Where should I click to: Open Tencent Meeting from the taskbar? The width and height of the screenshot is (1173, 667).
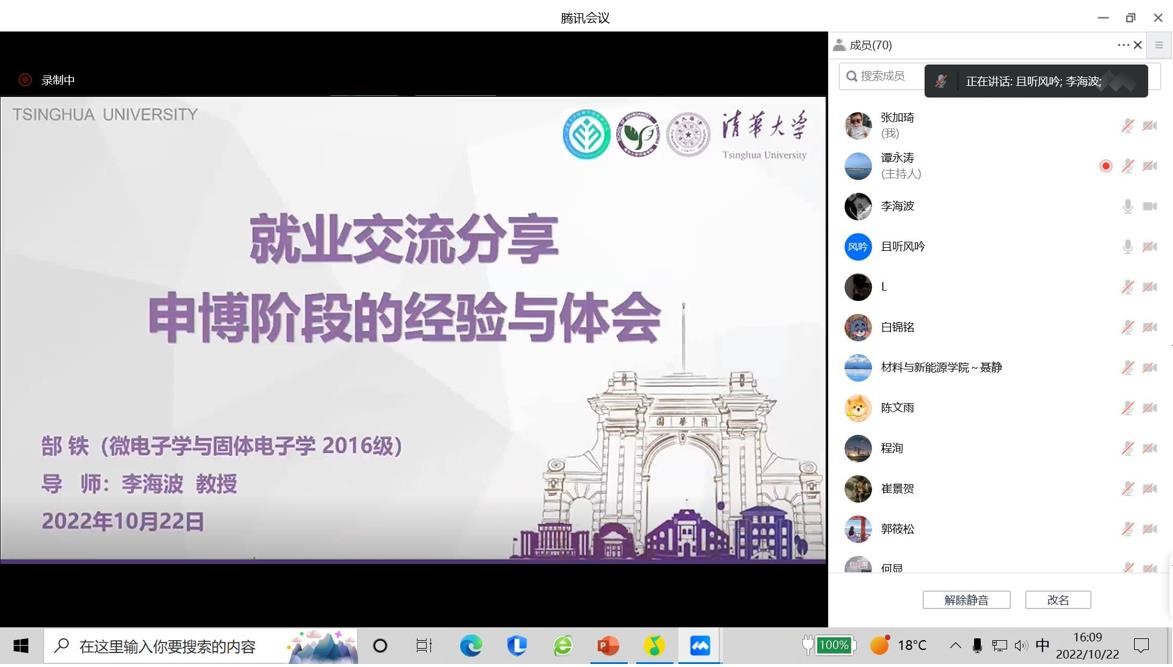(x=700, y=646)
